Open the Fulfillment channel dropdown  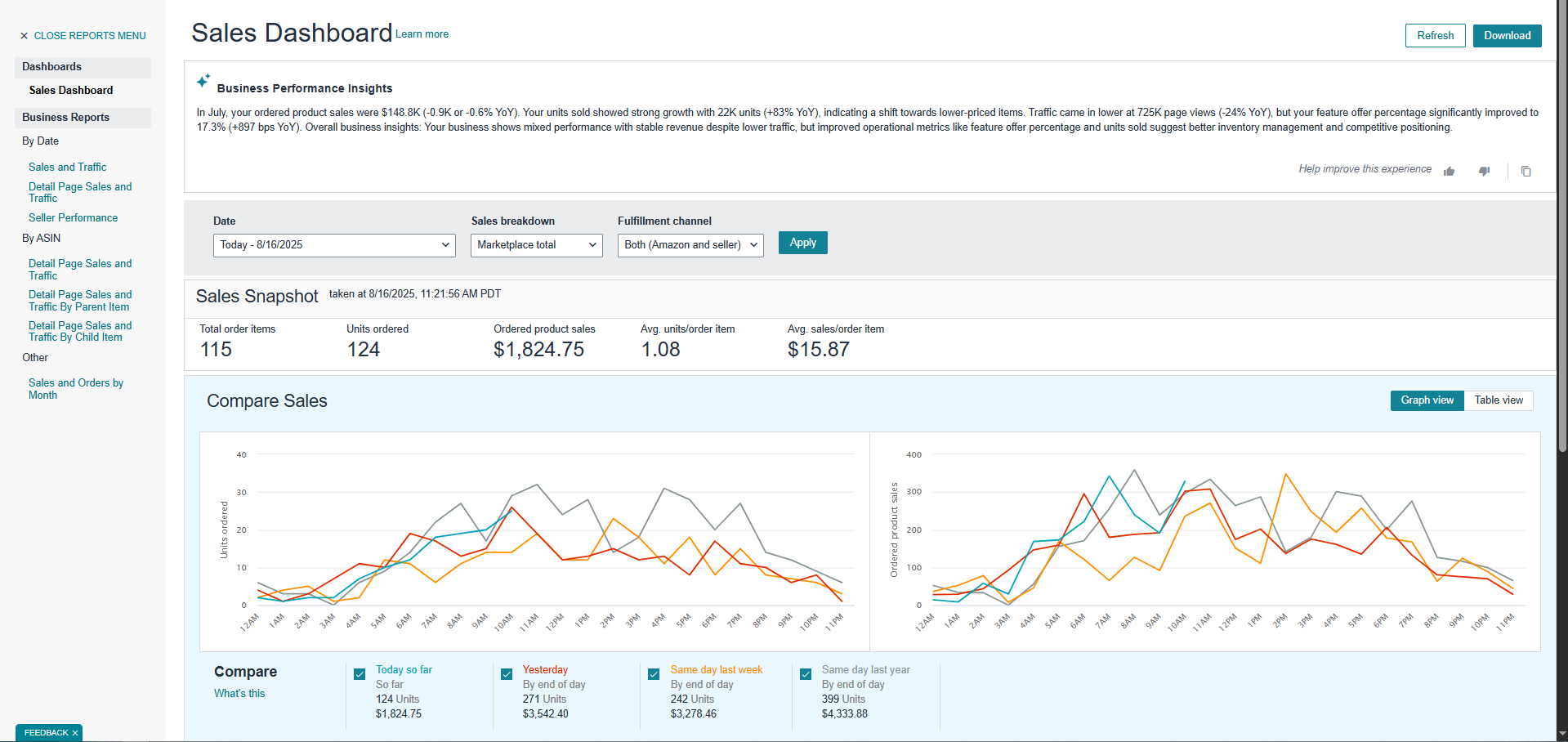[690, 245]
